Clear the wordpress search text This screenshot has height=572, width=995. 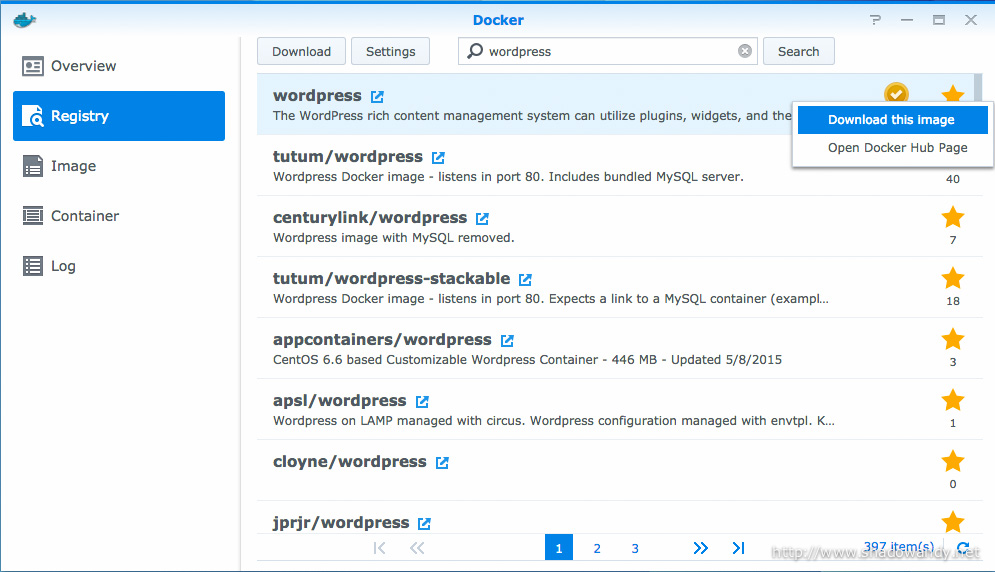click(x=745, y=51)
